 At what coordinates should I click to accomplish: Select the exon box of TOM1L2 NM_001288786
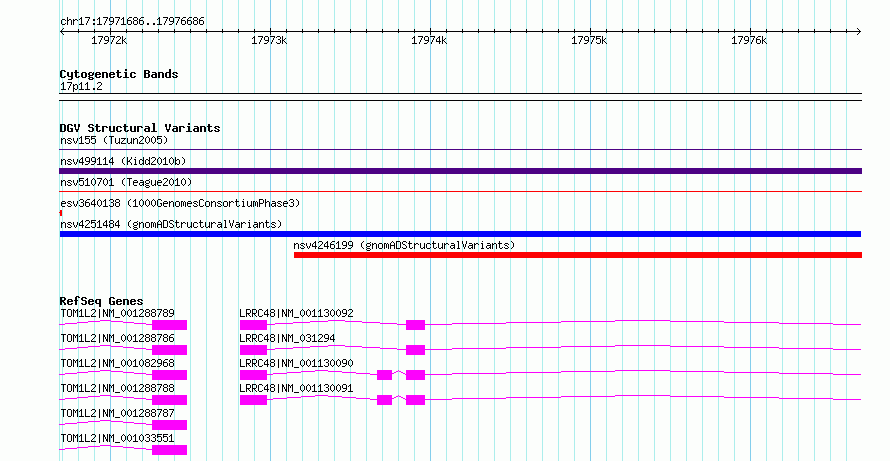[x=170, y=350]
